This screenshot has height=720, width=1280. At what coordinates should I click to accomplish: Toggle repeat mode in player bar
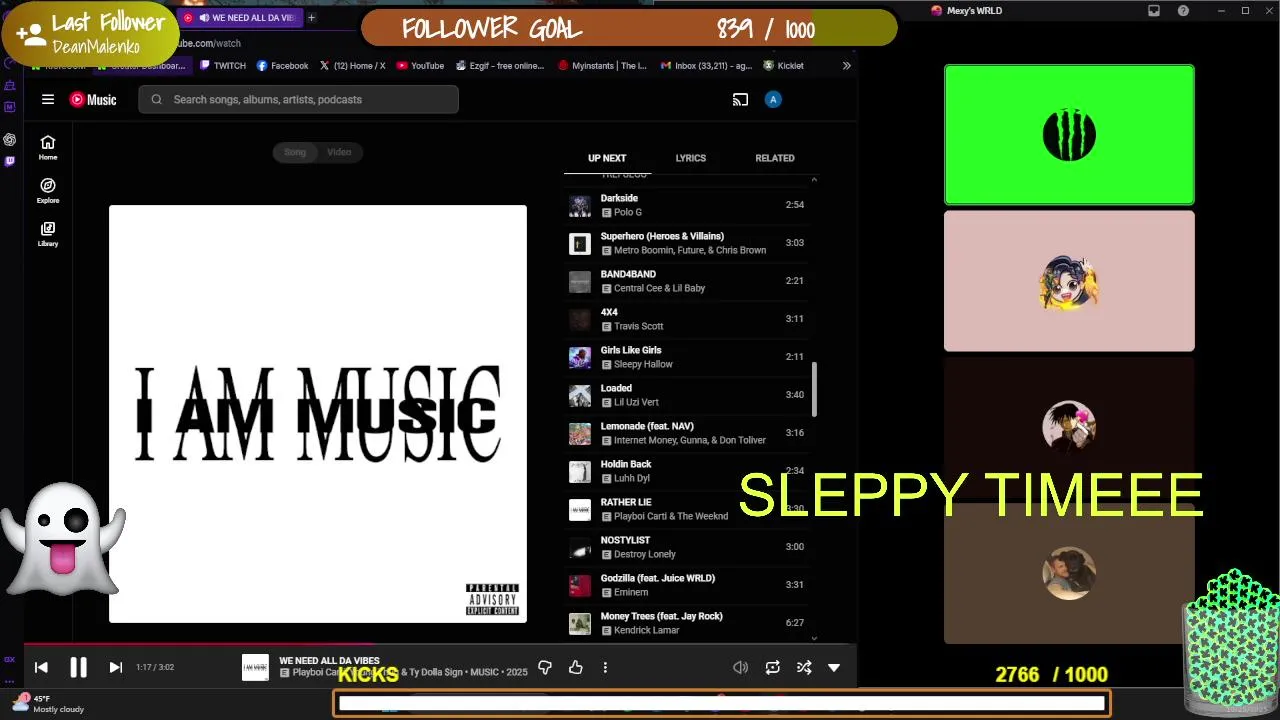(772, 667)
